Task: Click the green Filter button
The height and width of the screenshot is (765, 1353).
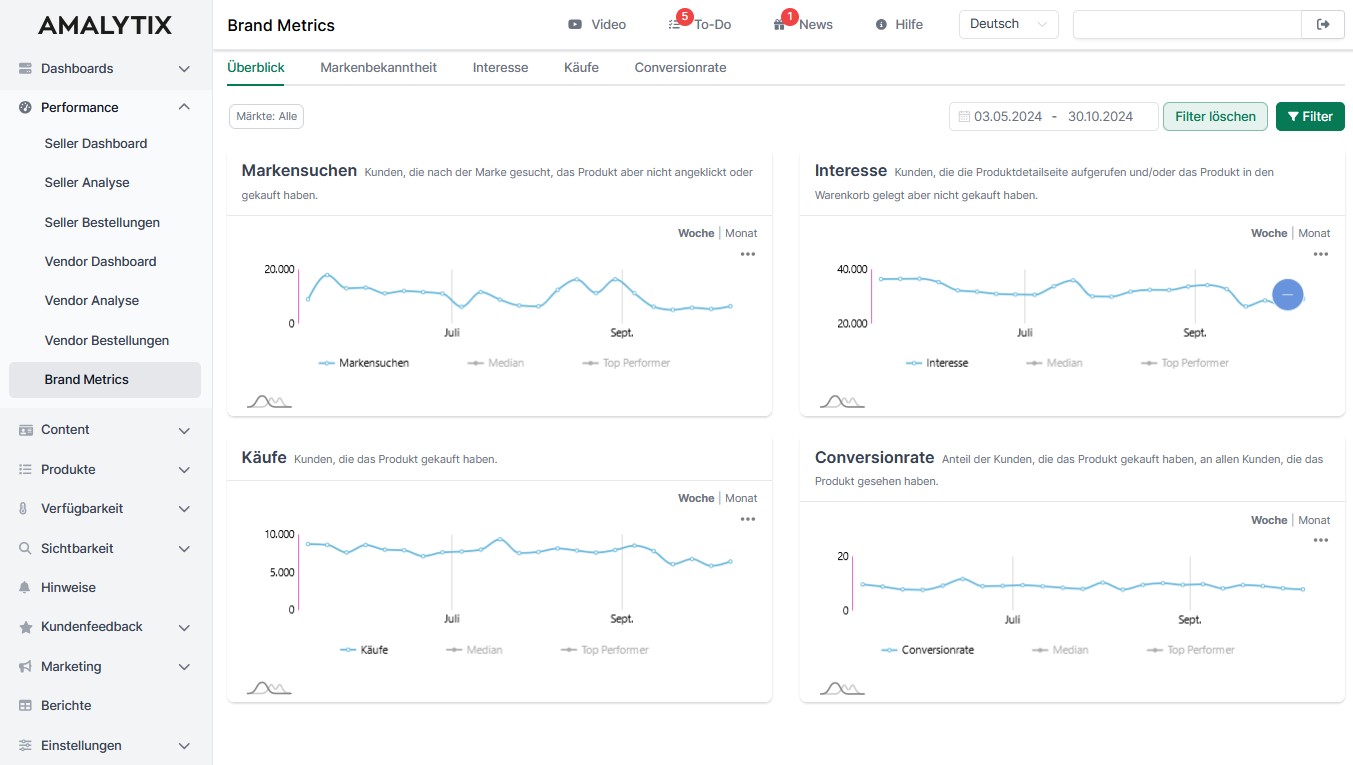Action: coord(1310,116)
